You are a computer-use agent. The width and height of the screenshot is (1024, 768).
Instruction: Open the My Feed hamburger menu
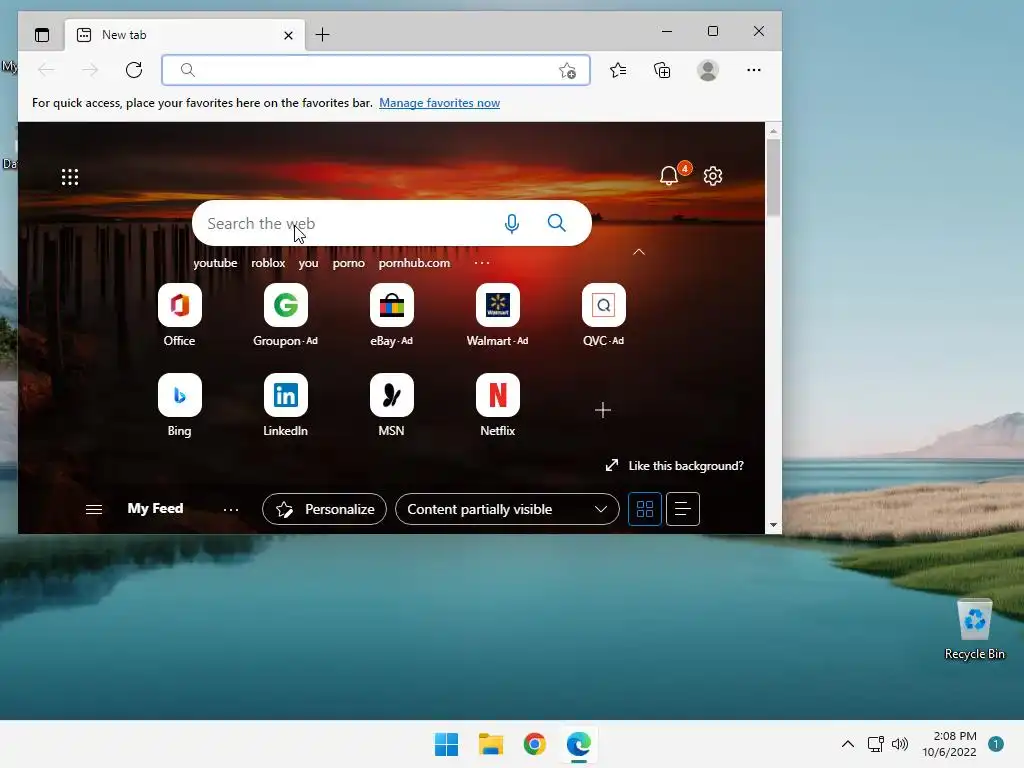tap(94, 509)
